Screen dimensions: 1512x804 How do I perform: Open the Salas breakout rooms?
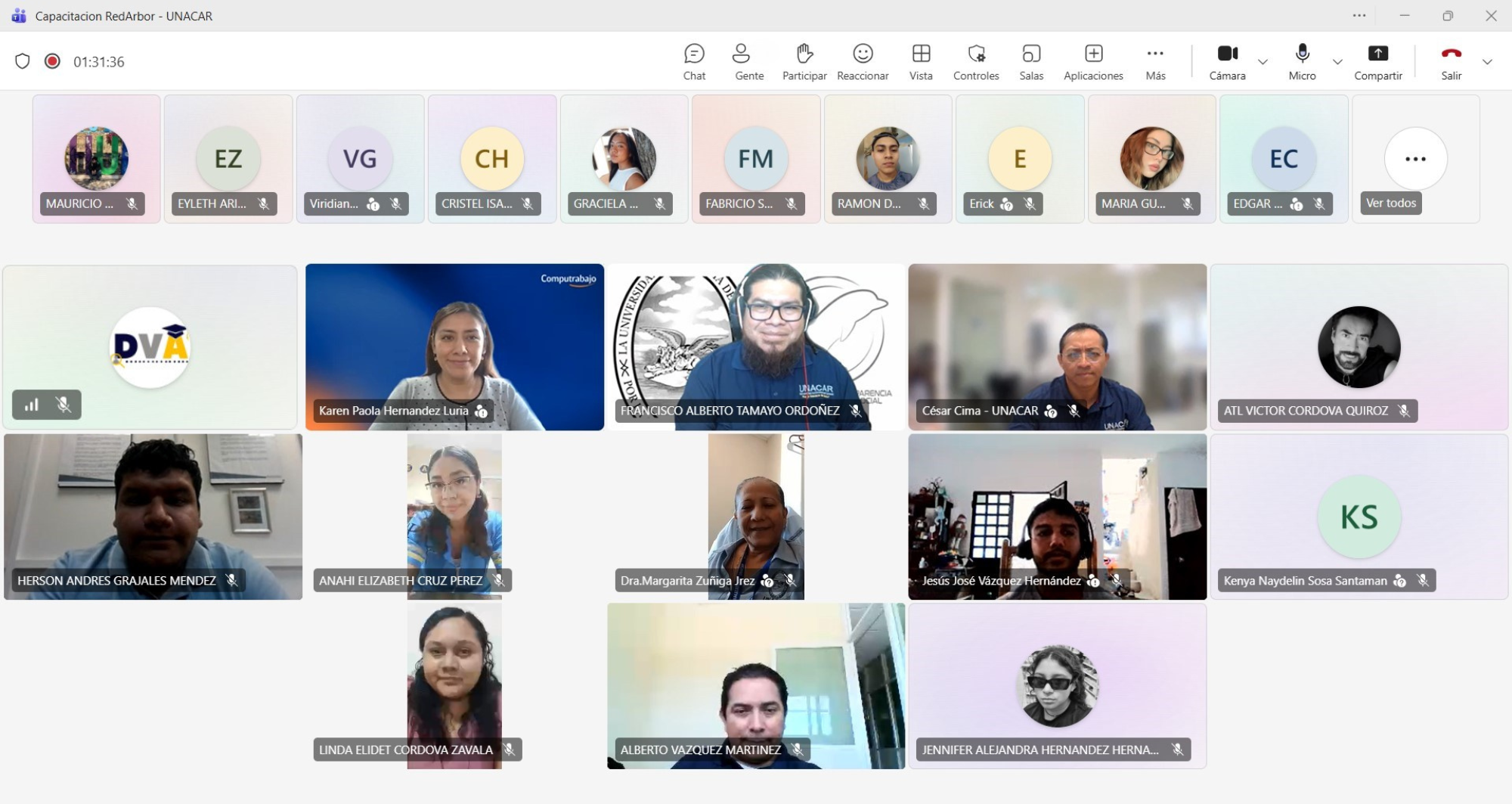(1030, 61)
